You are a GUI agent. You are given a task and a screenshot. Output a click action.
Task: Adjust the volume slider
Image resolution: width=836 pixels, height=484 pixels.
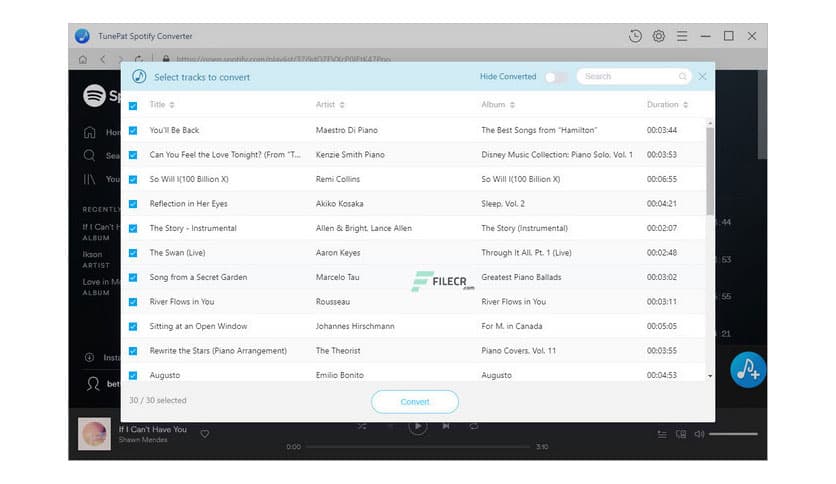click(x=733, y=434)
